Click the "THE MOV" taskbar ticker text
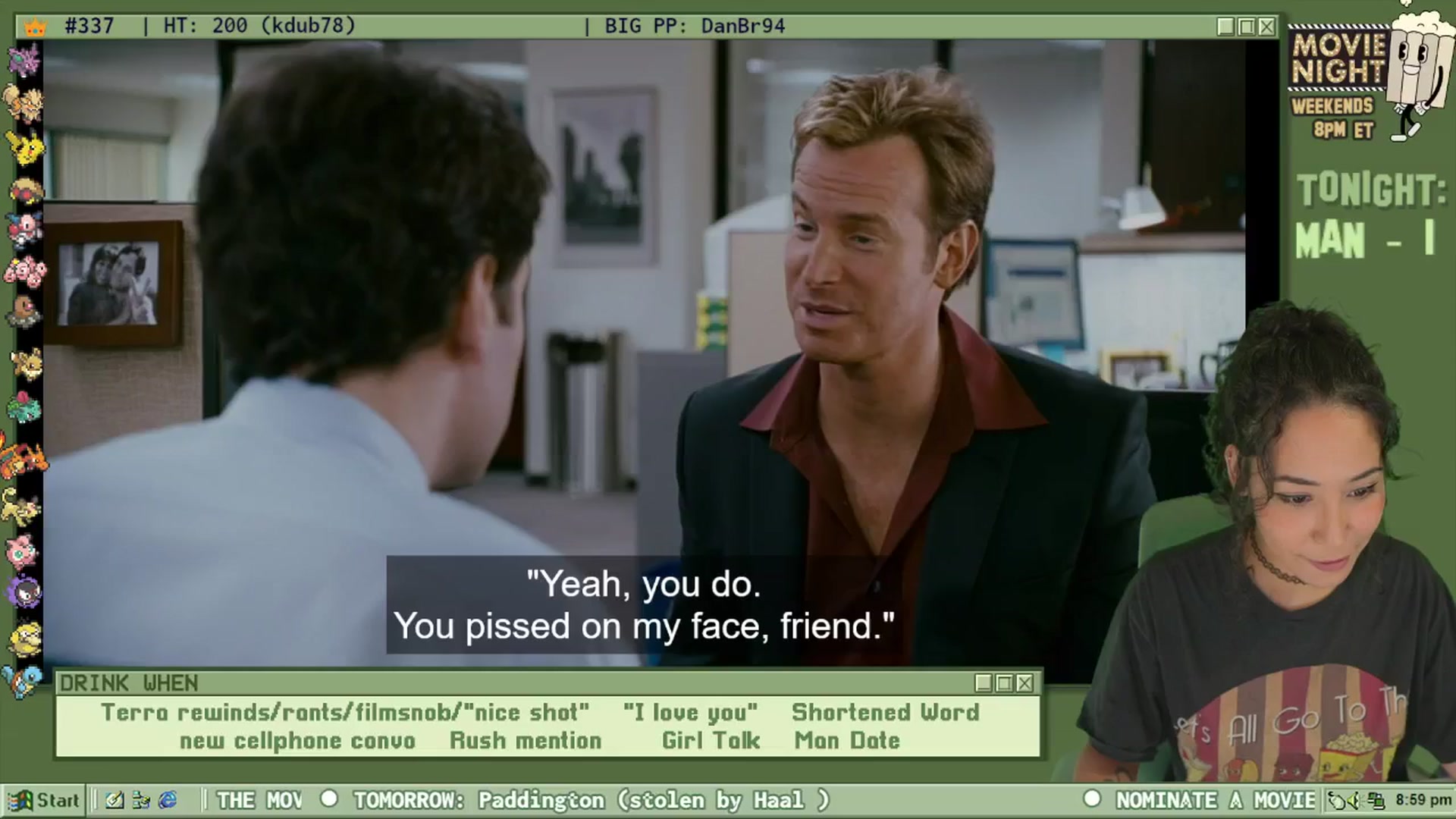Viewport: 1456px width, 819px height. click(259, 800)
